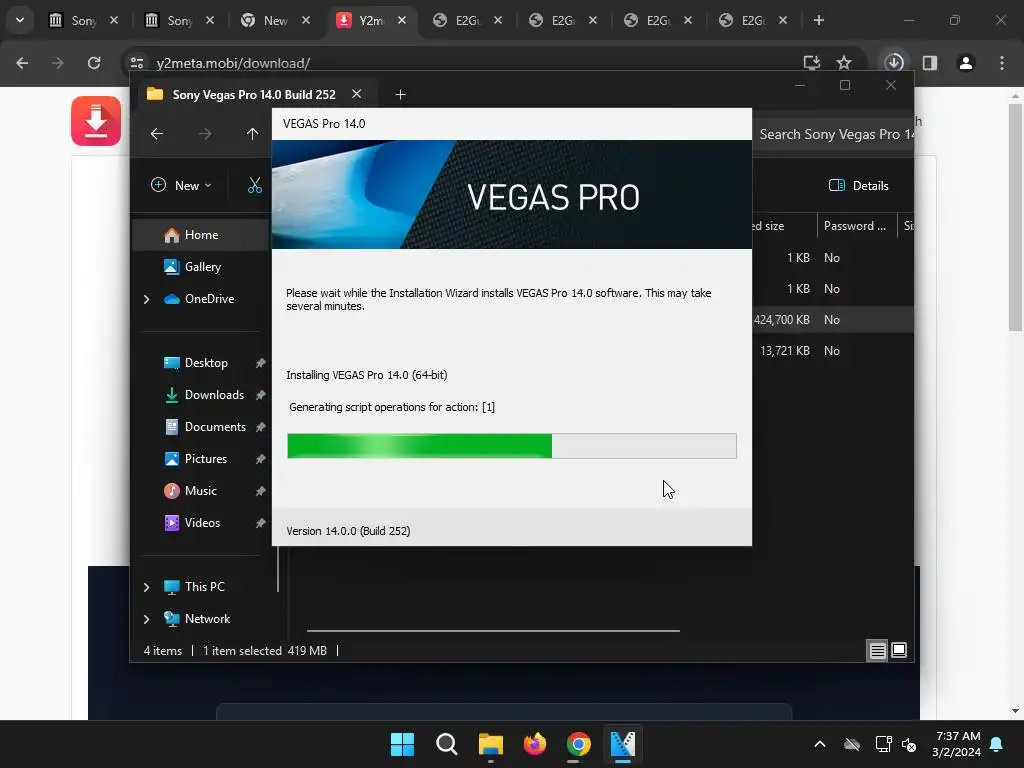
Task: Click the clock showing 7:37 AM
Action: click(957, 744)
